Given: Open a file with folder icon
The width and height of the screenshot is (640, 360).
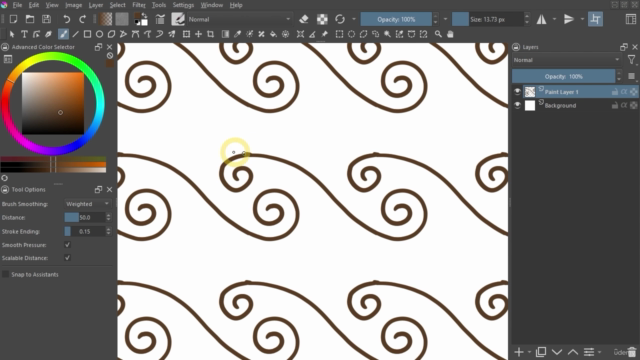Looking at the screenshot, I should [x=30, y=19].
